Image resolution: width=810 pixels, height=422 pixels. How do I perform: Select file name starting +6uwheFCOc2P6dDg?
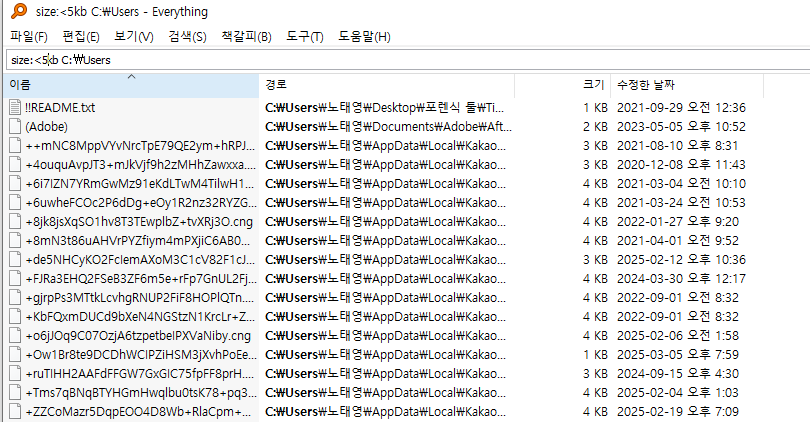[141, 202]
